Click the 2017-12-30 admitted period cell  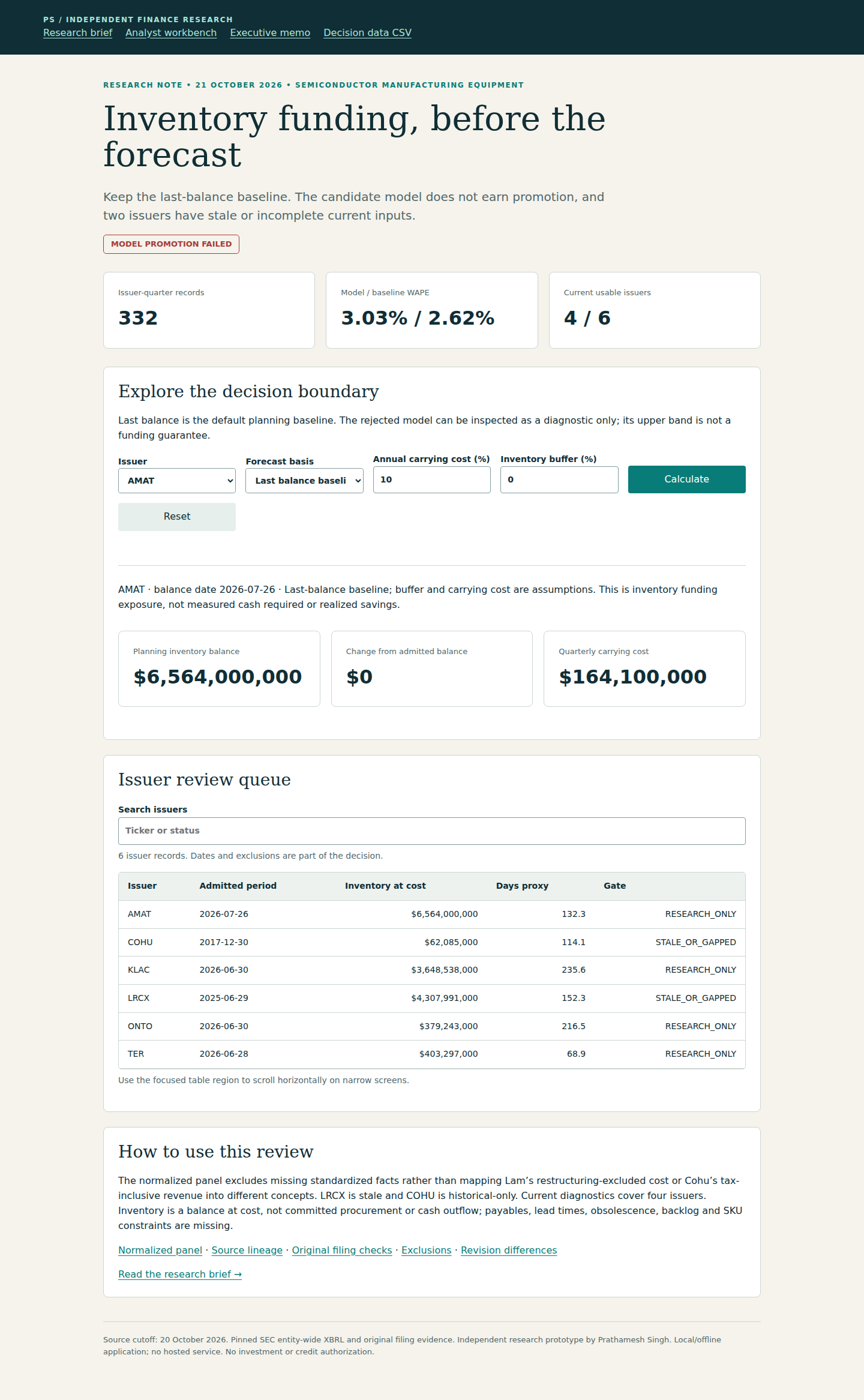224,943
